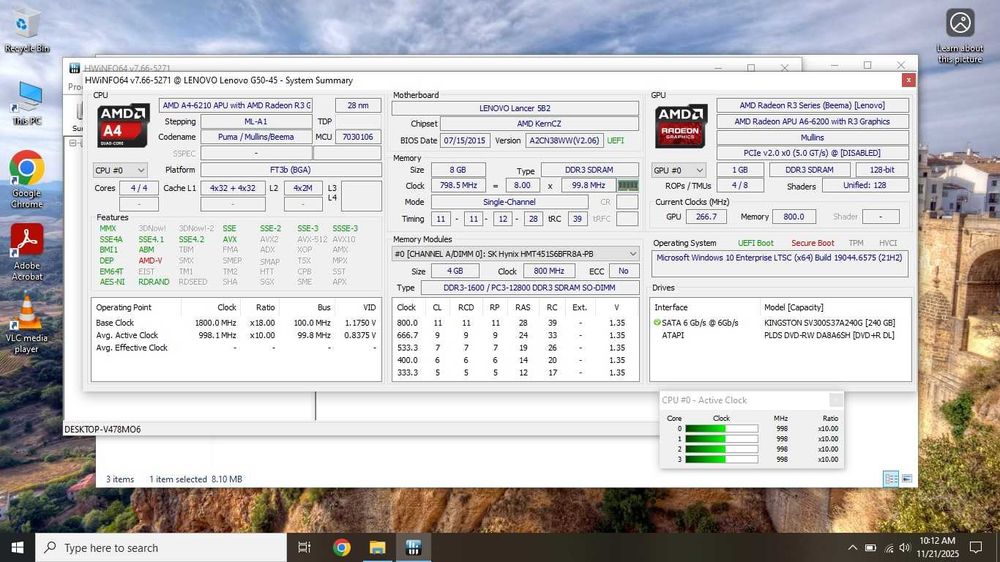Click the HWiNFO64 taskbar icon
The width and height of the screenshot is (1000, 562).
pos(413,547)
